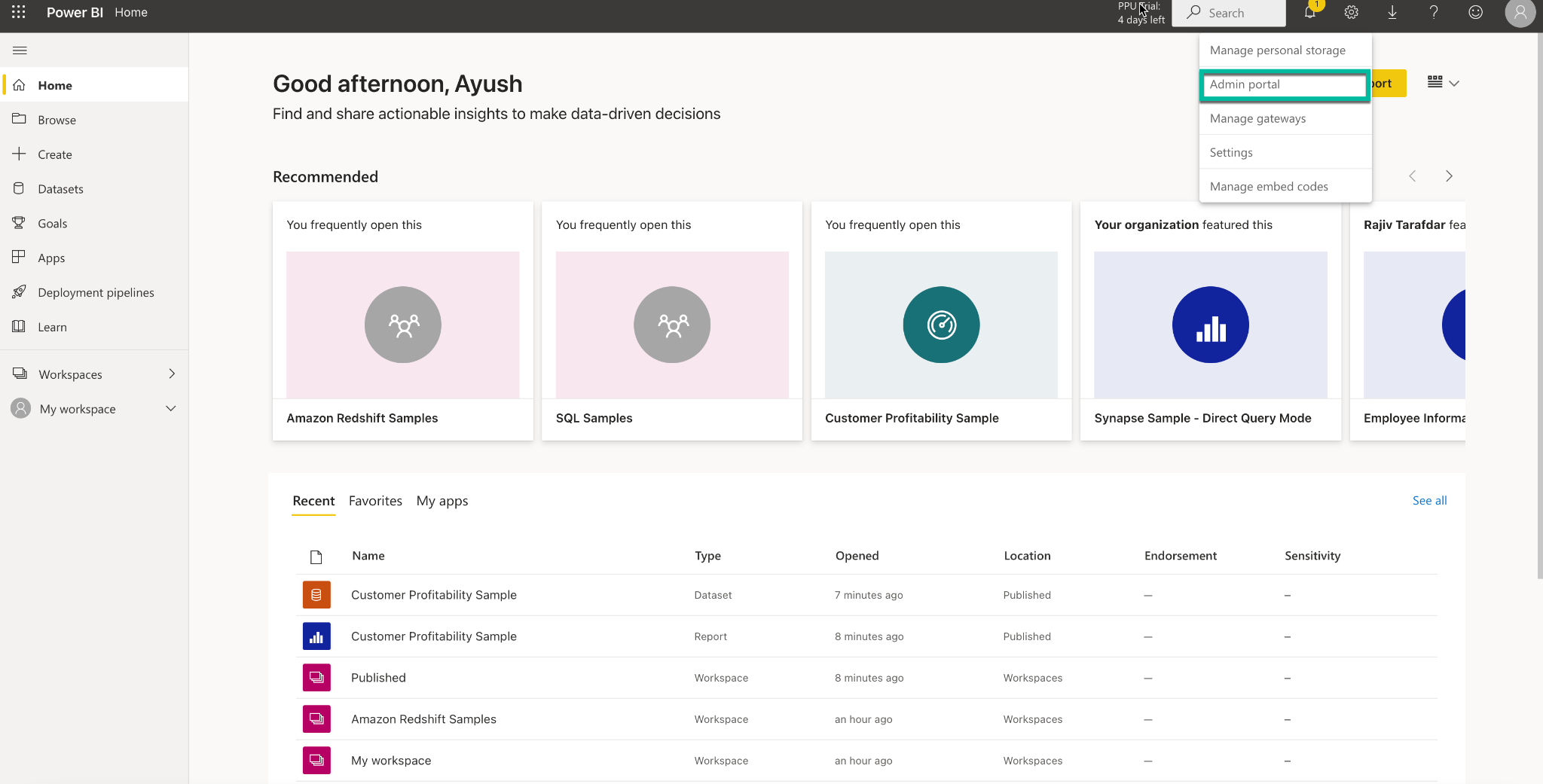Open the Customer Profitability Sample card
Image resolution: width=1543 pixels, height=784 pixels.
pyautogui.click(x=941, y=321)
